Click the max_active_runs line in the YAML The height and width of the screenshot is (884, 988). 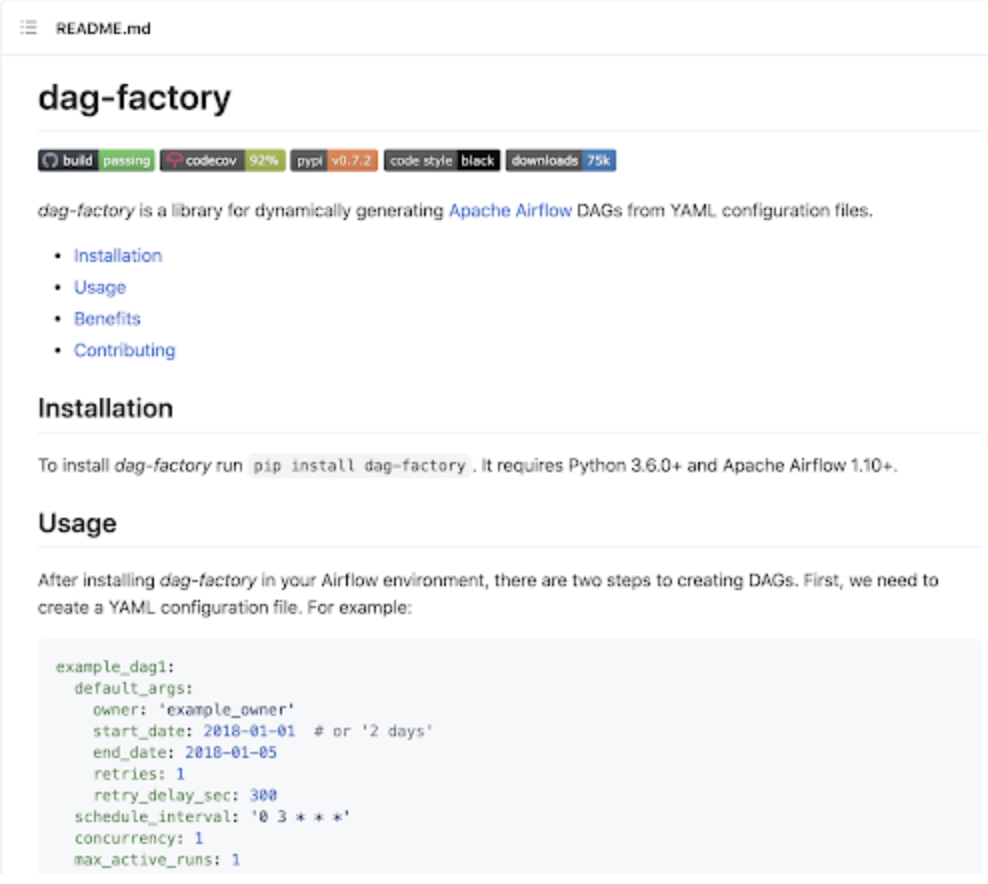click(156, 859)
